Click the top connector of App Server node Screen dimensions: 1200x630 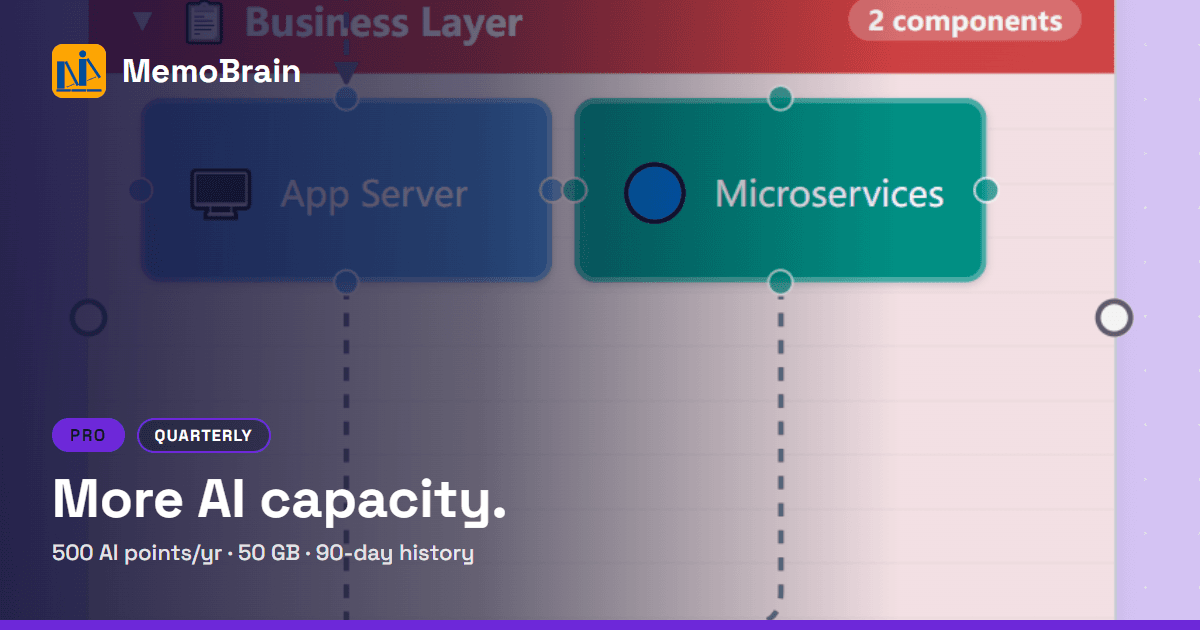(x=346, y=98)
